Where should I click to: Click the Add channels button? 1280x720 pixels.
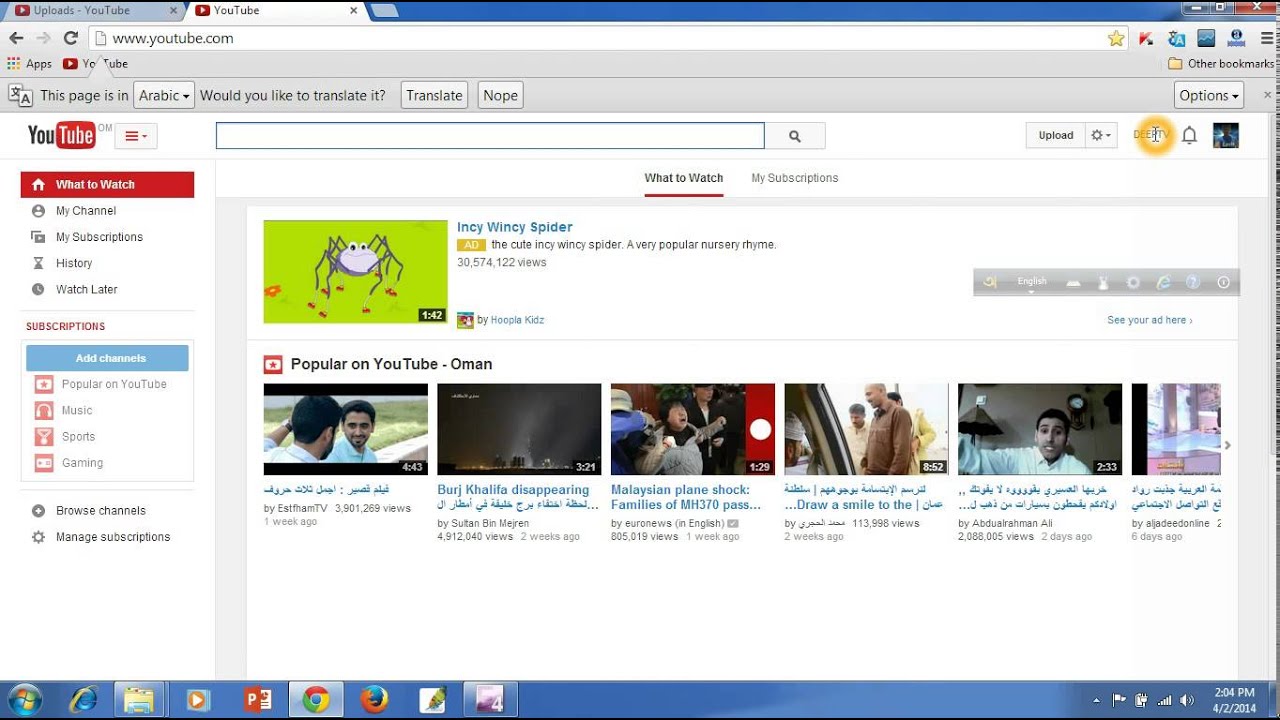click(x=107, y=358)
